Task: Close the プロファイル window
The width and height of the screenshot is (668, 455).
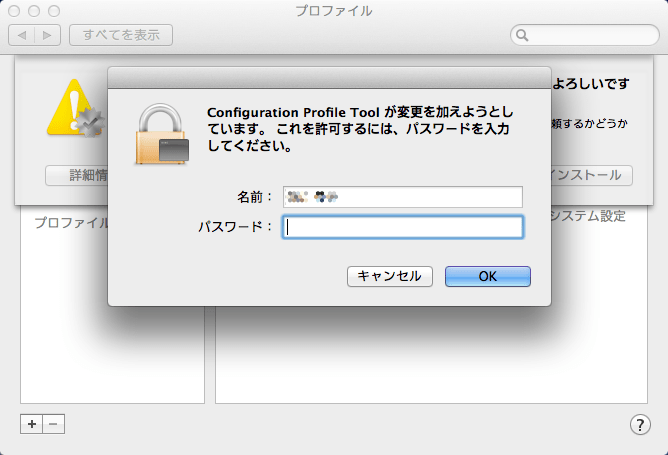Action: pos(14,11)
